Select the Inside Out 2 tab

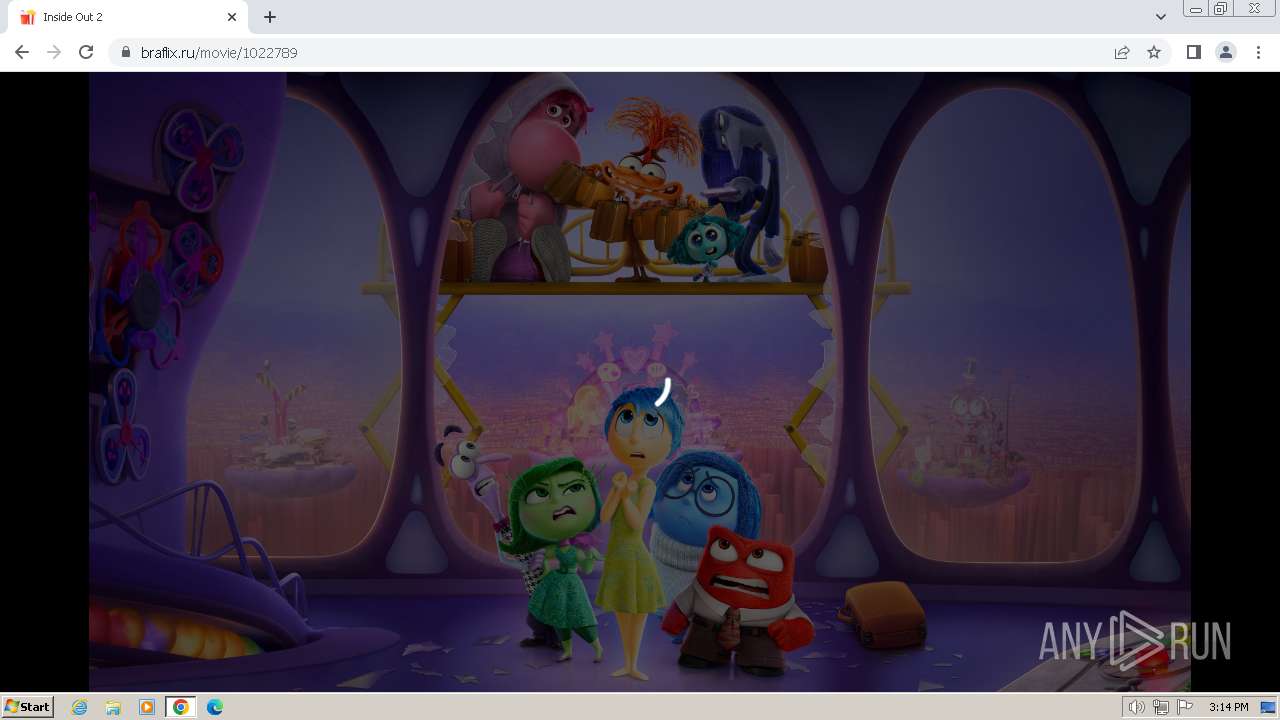tap(128, 17)
